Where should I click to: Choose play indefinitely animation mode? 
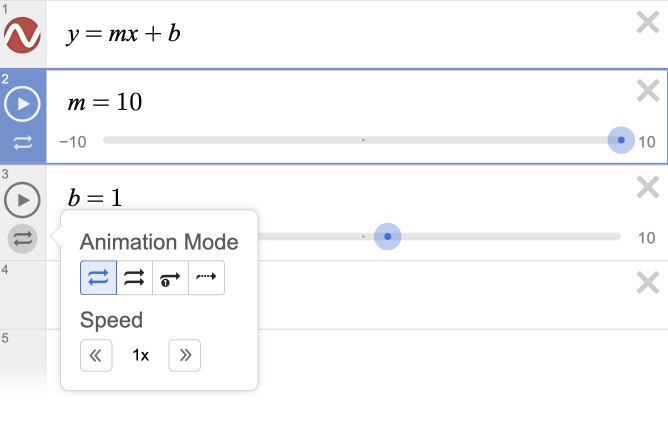pos(206,277)
